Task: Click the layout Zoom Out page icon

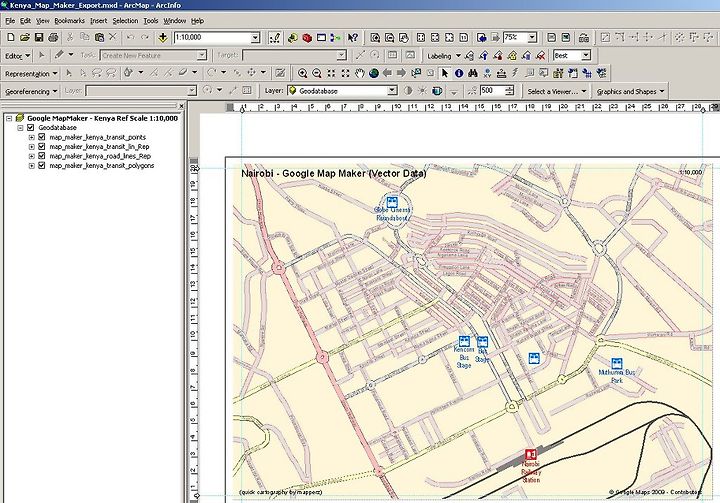Action: click(x=389, y=38)
